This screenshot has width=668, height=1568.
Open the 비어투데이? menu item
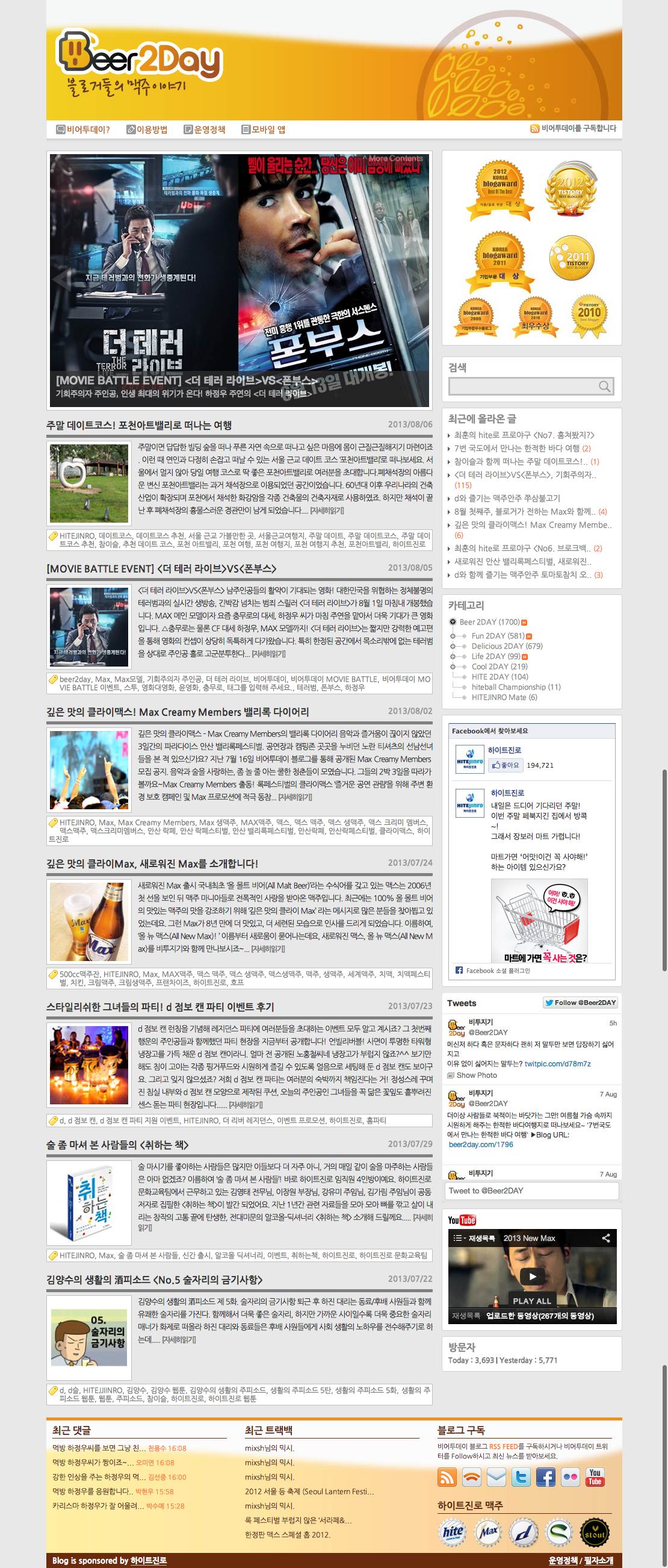pyautogui.click(x=82, y=129)
